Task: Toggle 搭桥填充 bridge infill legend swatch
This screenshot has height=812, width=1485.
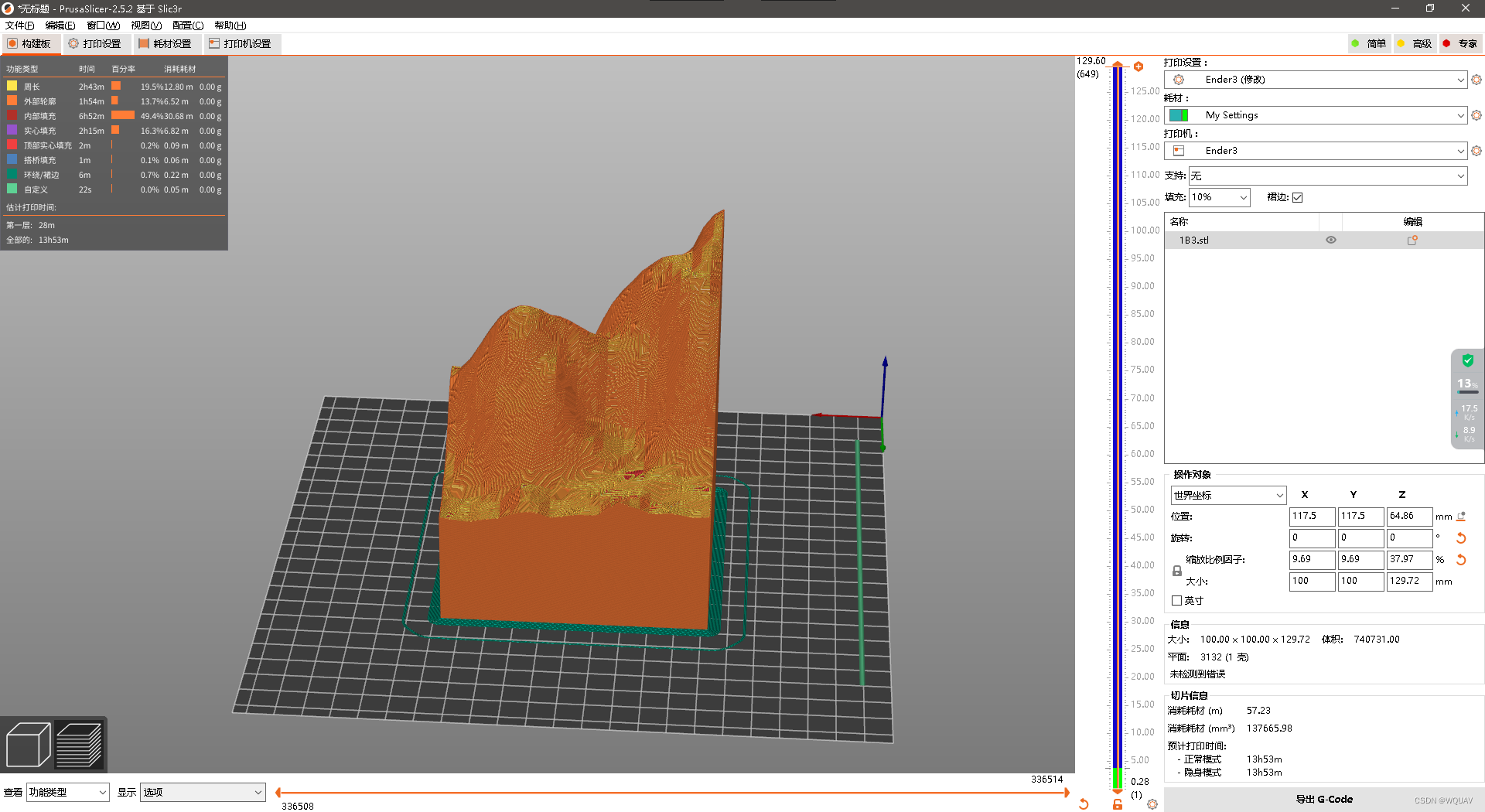Action: tap(12, 159)
